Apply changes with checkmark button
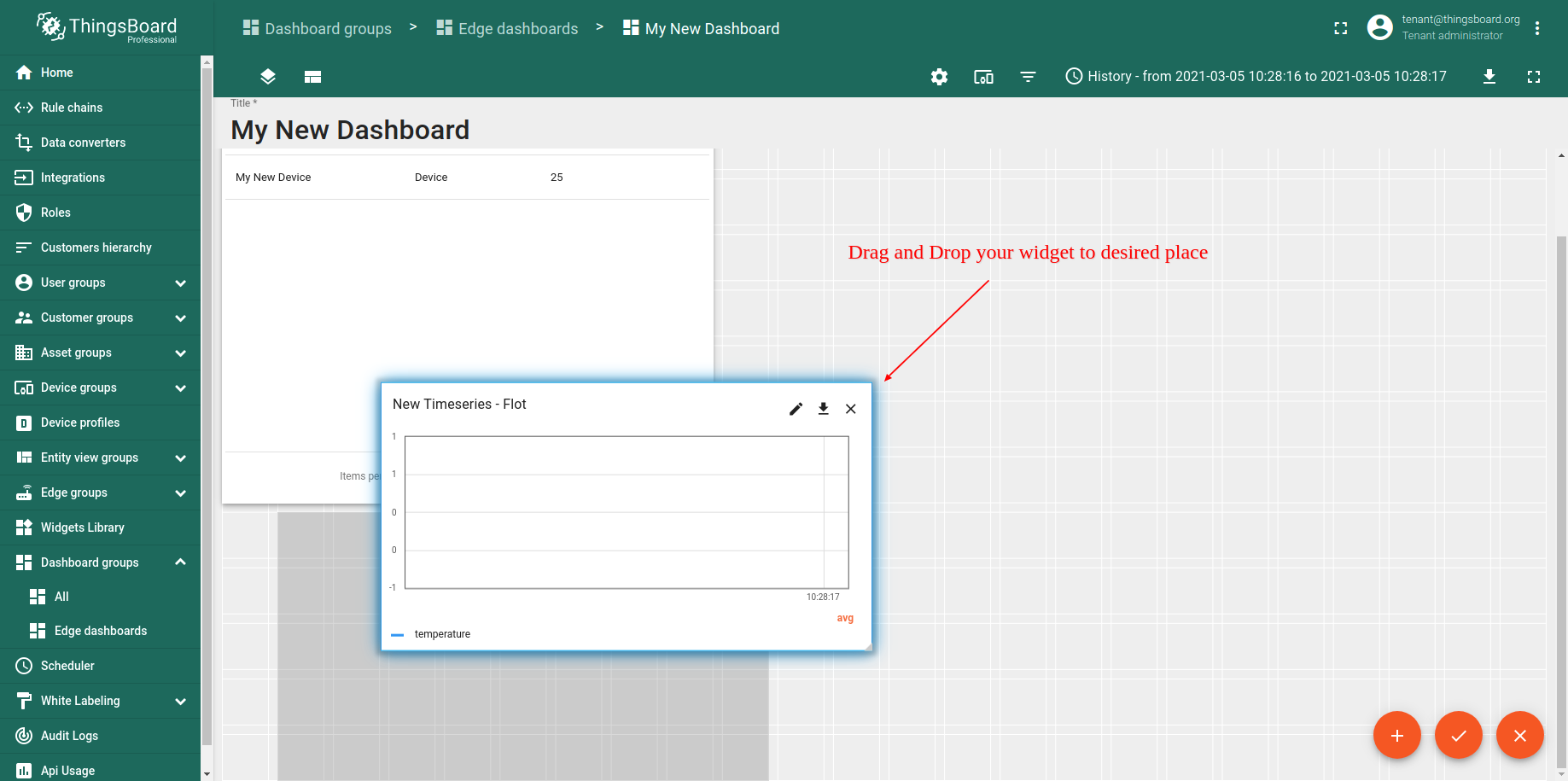1568x781 pixels. pyautogui.click(x=1459, y=735)
